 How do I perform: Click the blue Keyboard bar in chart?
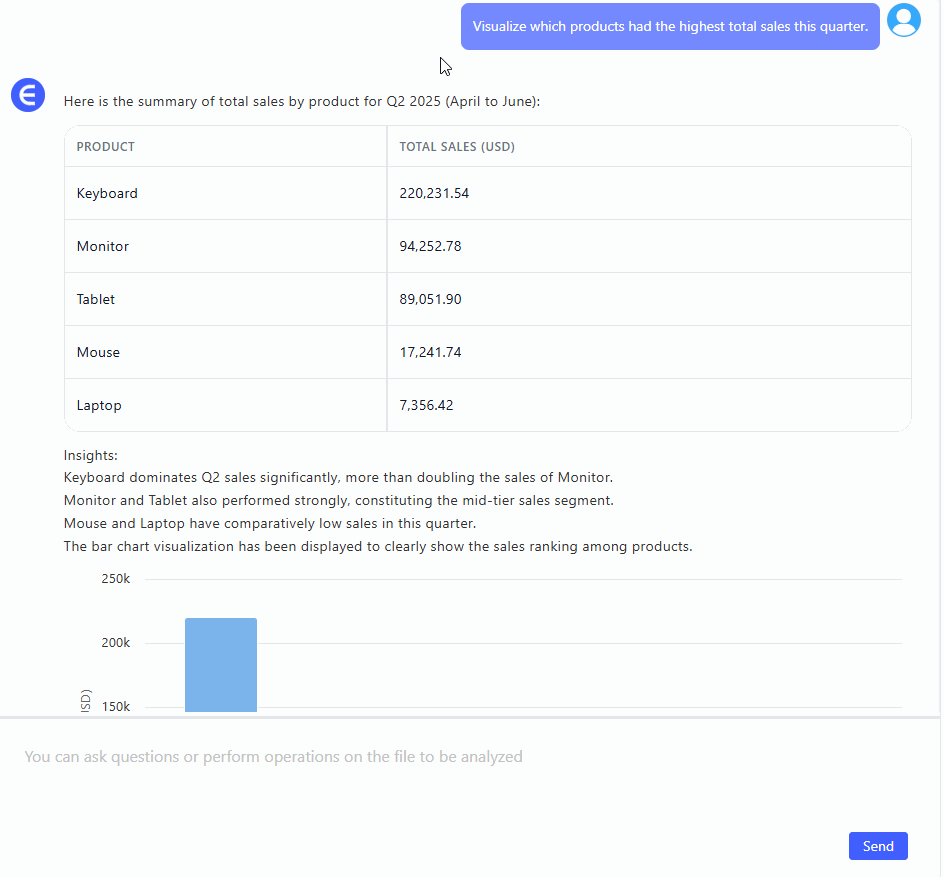[x=221, y=665]
